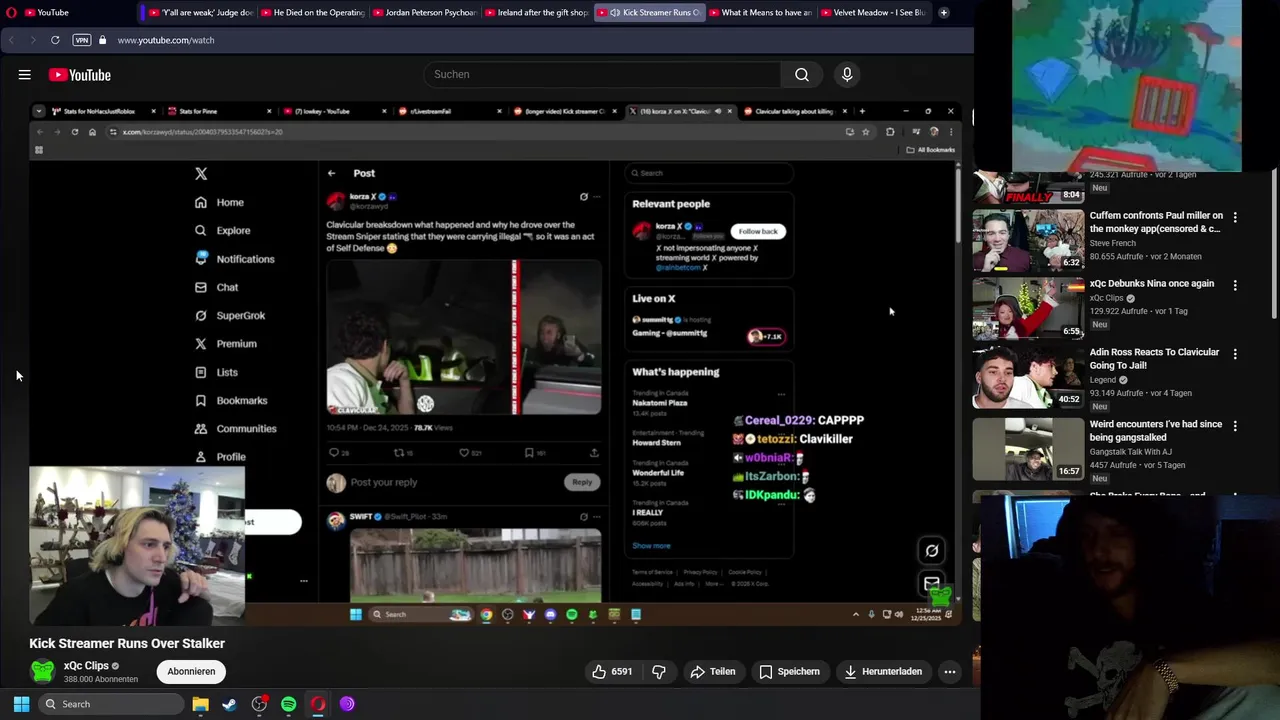The image size is (1280, 720).
Task: Click the Gangstalk Talk With AJ channel name
Action: coord(1131,452)
